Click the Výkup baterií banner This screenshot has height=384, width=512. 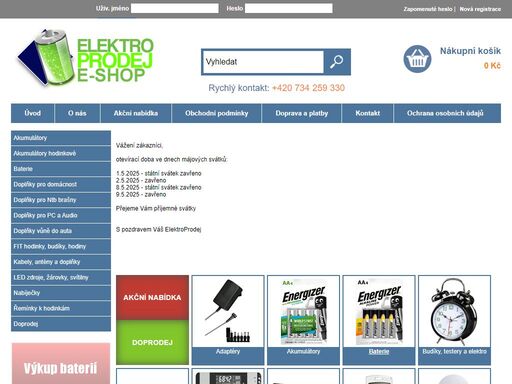click(61, 364)
